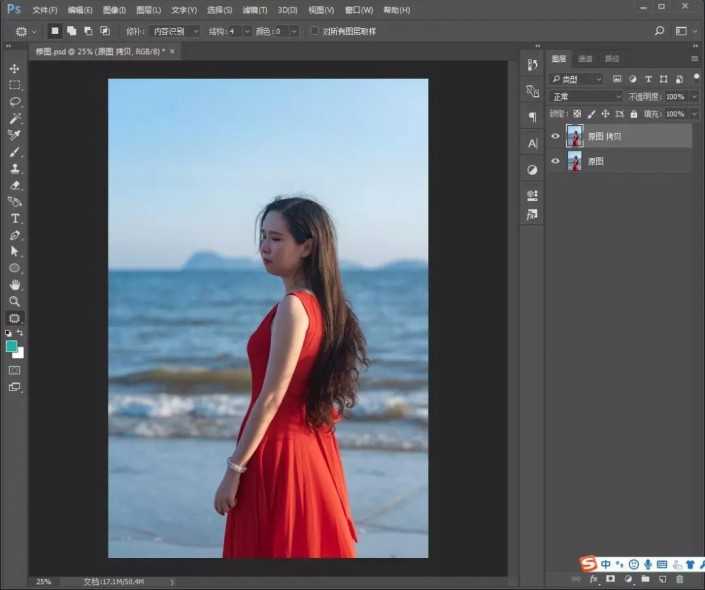705x590 pixels.
Task: Click the lock all layer button
Action: (x=634, y=114)
